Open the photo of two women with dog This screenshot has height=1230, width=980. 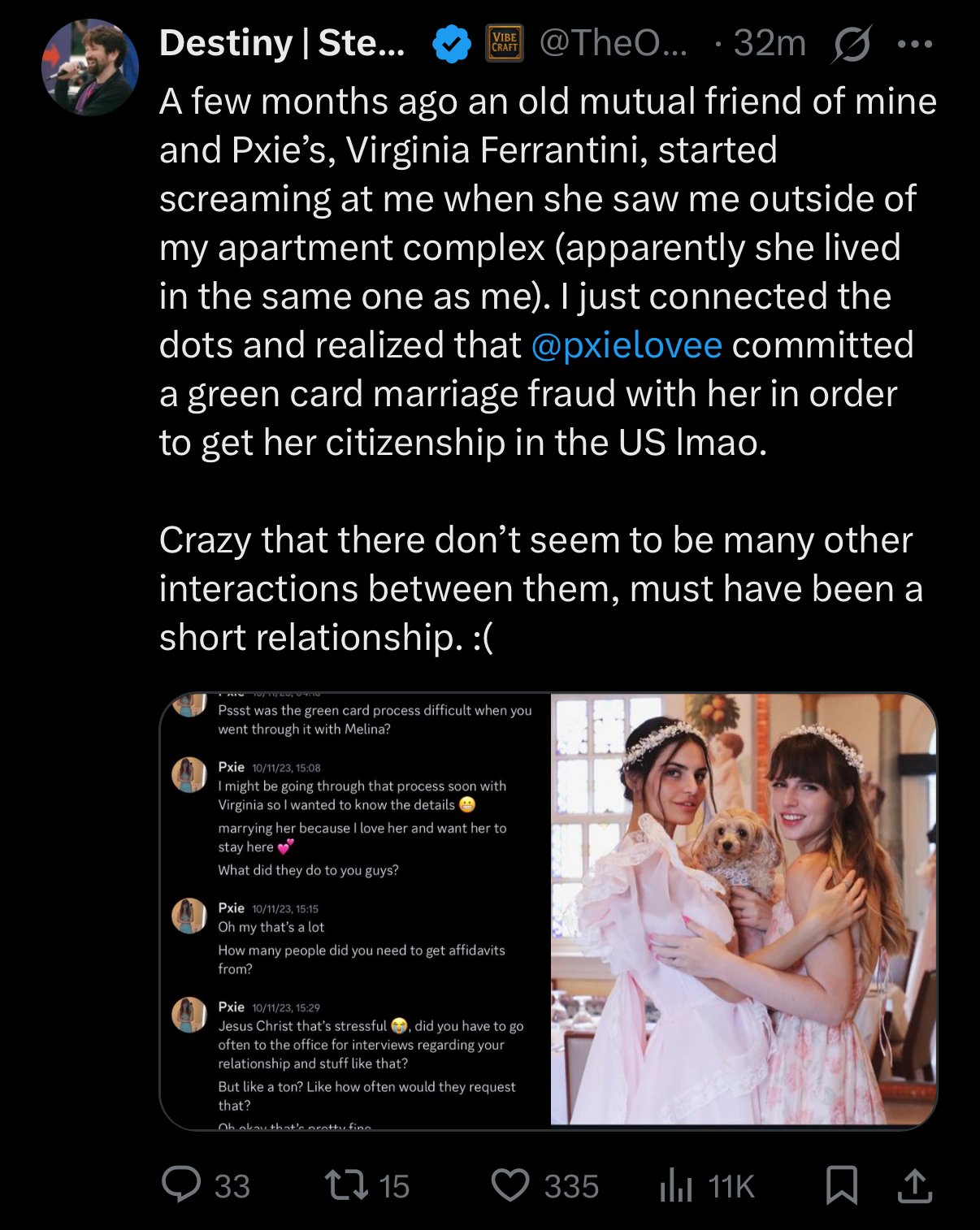point(744,910)
